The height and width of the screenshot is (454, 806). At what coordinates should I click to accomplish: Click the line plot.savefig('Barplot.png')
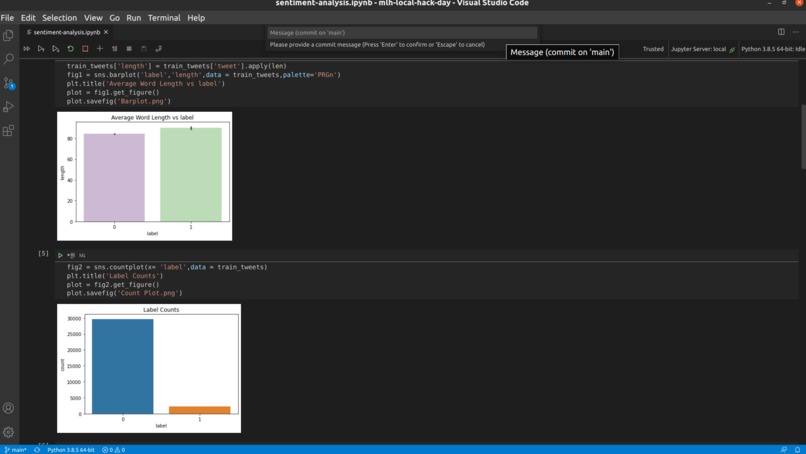point(119,101)
